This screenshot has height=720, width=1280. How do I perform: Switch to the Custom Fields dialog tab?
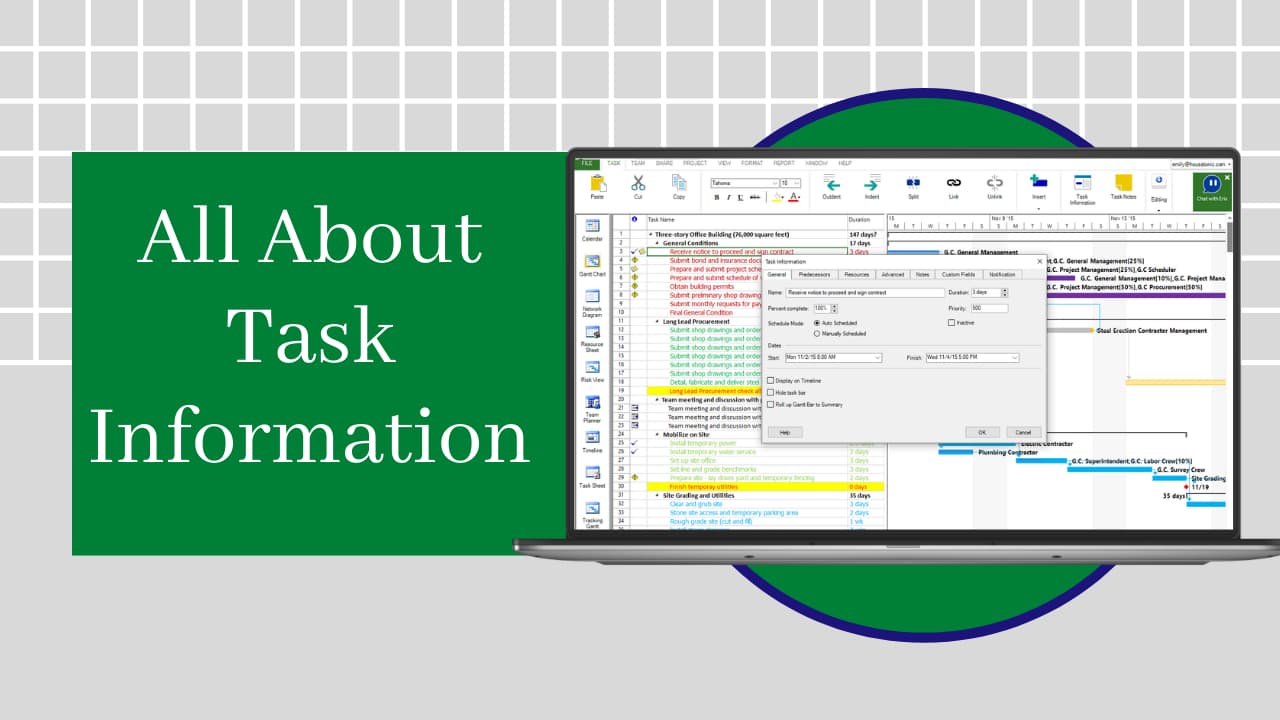click(958, 274)
